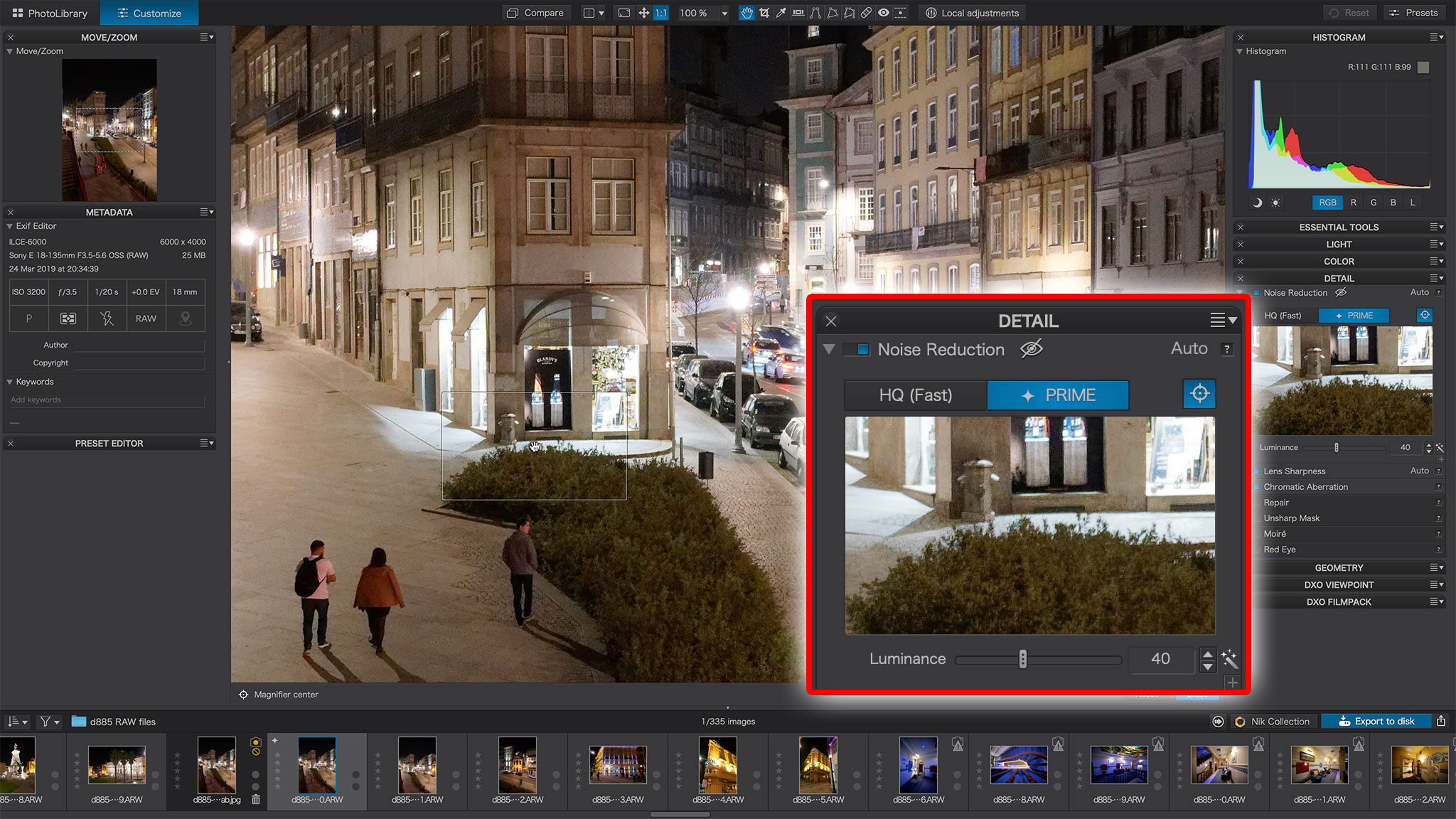Switch to the PhotoLibrary tab
This screenshot has height=819, width=1456.
pos(50,13)
